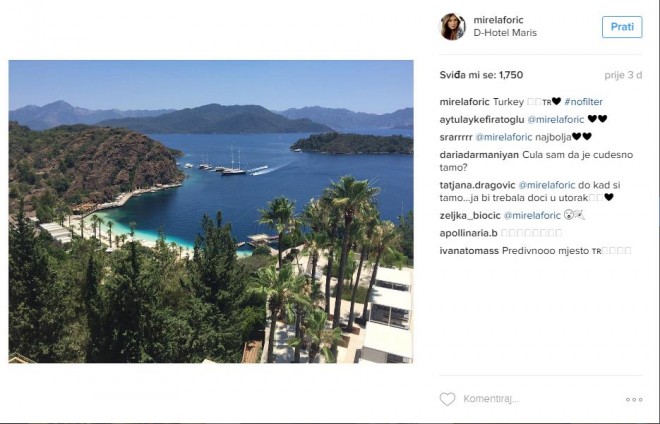
Task: Click the 'prije 3 d' timestamp
Action: [623, 75]
